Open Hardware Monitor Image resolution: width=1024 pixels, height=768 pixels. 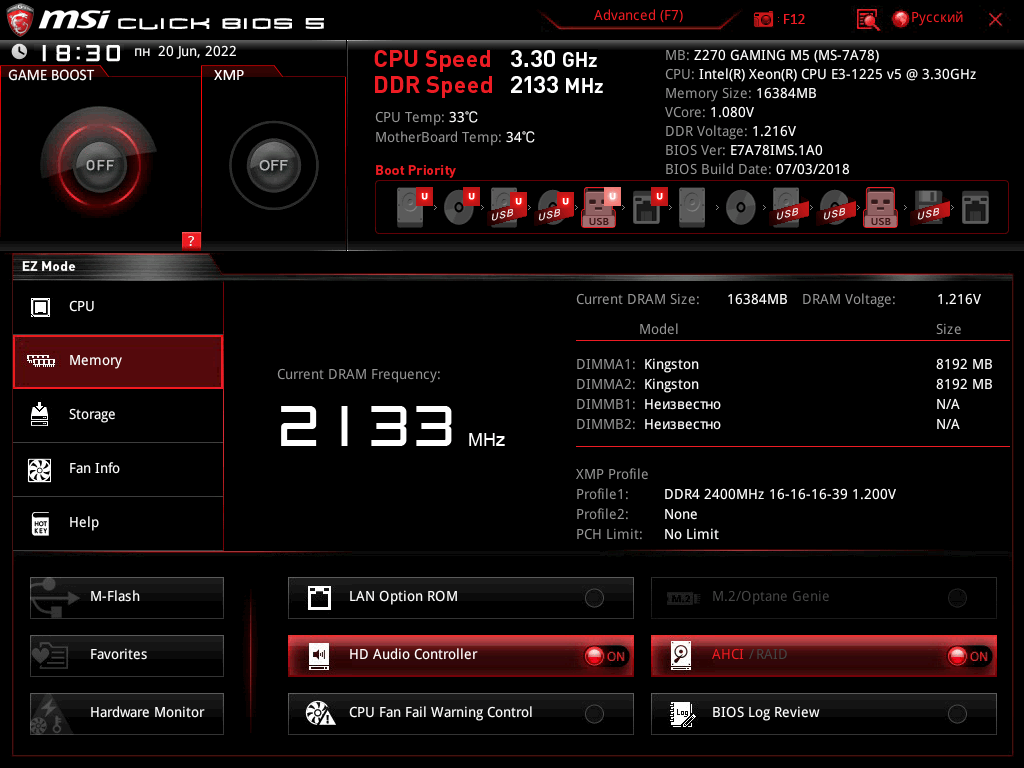pyautogui.click(x=127, y=714)
